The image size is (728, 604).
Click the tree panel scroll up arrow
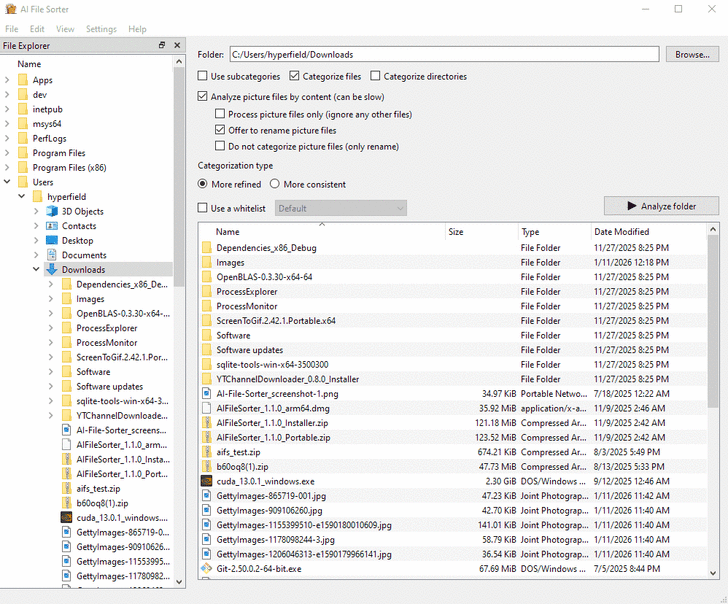(x=179, y=62)
